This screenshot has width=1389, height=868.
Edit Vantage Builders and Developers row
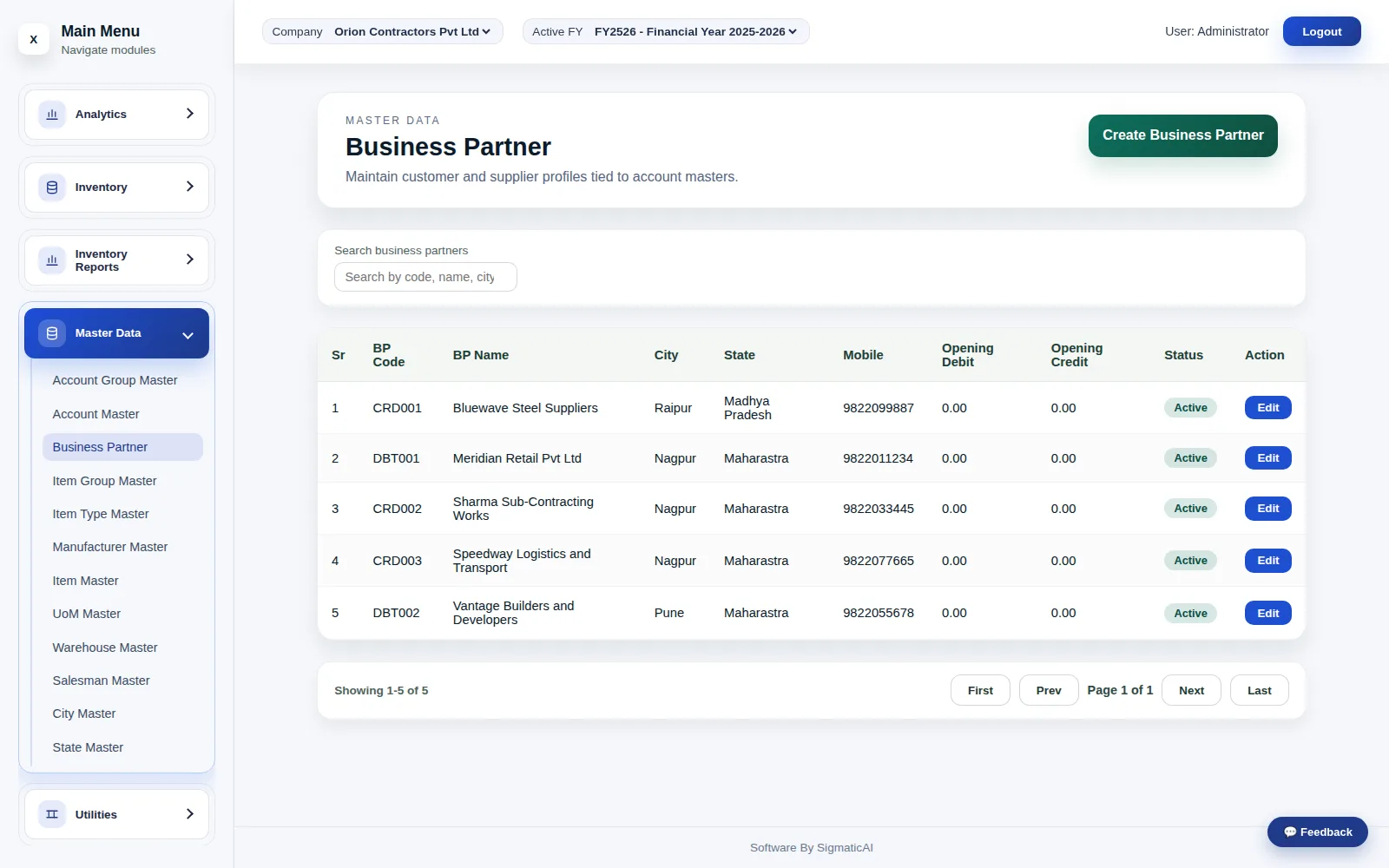pyautogui.click(x=1268, y=613)
